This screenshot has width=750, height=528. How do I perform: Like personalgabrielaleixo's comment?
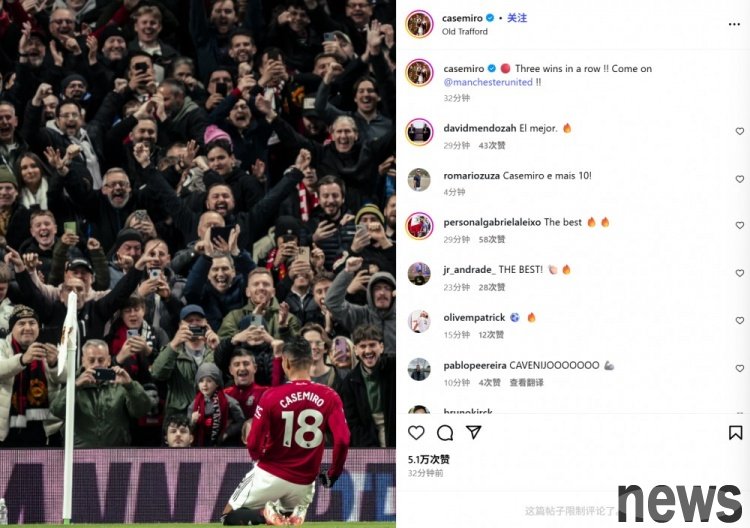coord(739,225)
